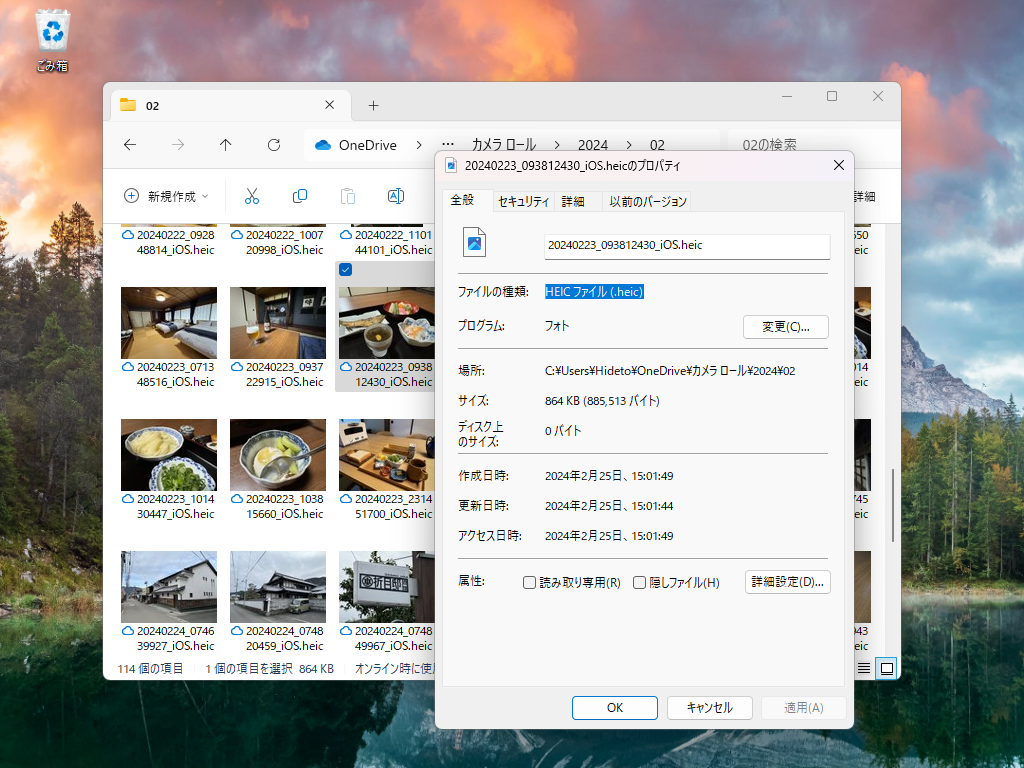Check the 読み取り専用 attribute checkbox
This screenshot has height=768, width=1024.
[529, 582]
